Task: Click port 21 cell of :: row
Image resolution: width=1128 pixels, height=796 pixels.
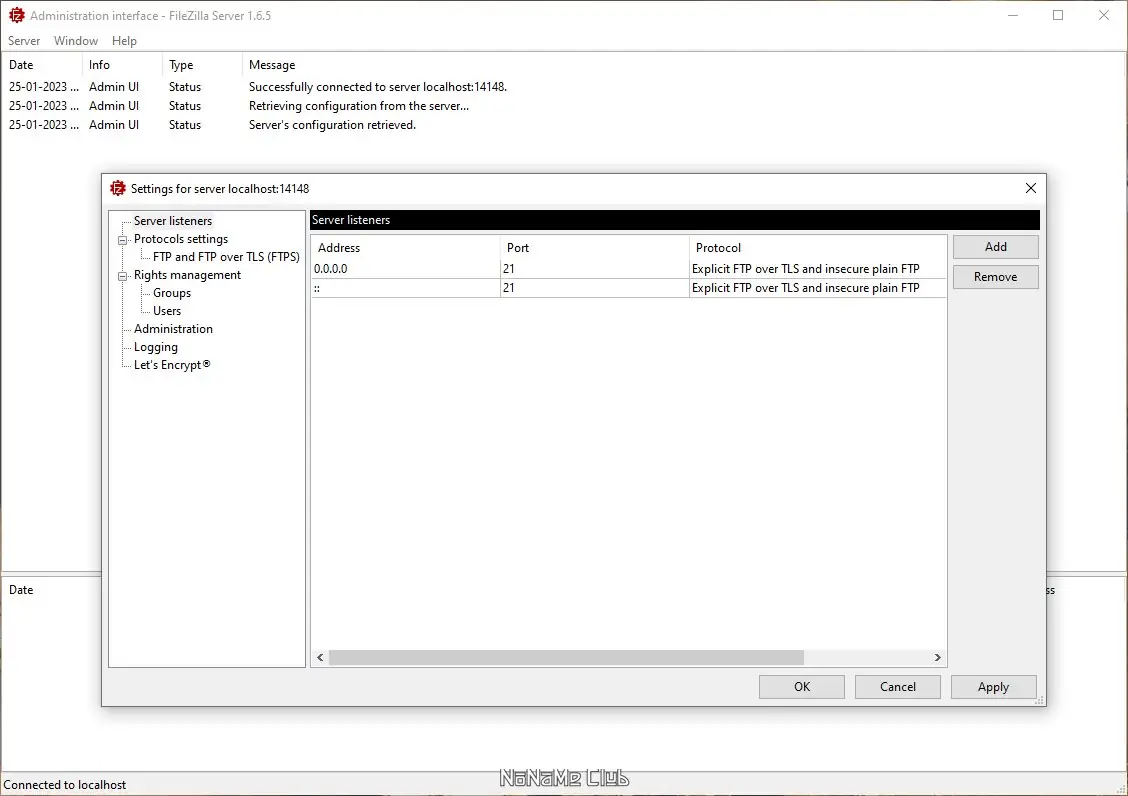Action: coord(594,288)
